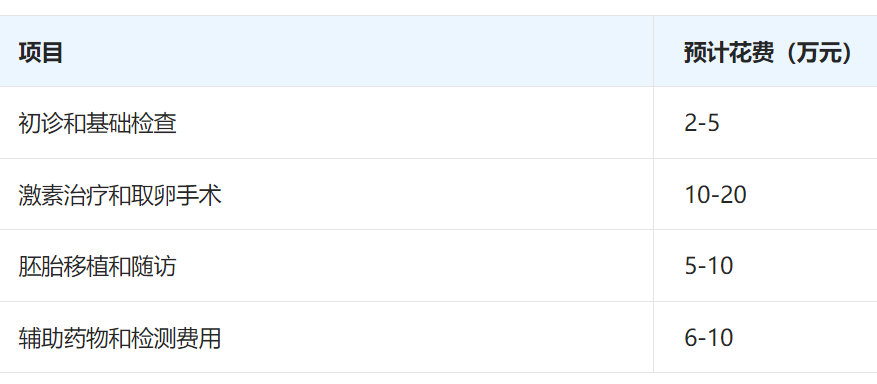Click the digit 5 in 2-5 cost

pos(713,124)
